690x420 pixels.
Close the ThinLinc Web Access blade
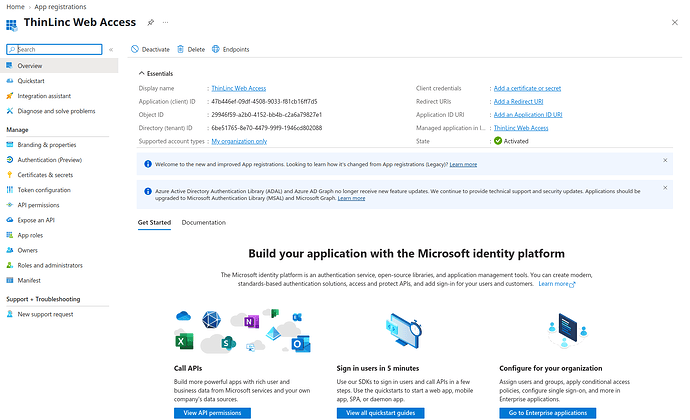coord(675,22)
